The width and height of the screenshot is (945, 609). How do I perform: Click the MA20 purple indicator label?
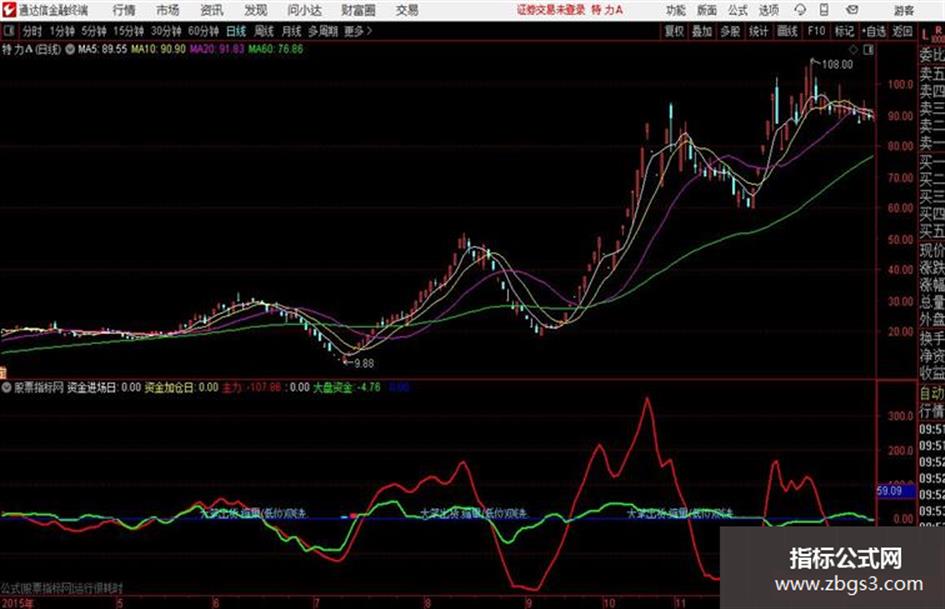(x=217, y=49)
